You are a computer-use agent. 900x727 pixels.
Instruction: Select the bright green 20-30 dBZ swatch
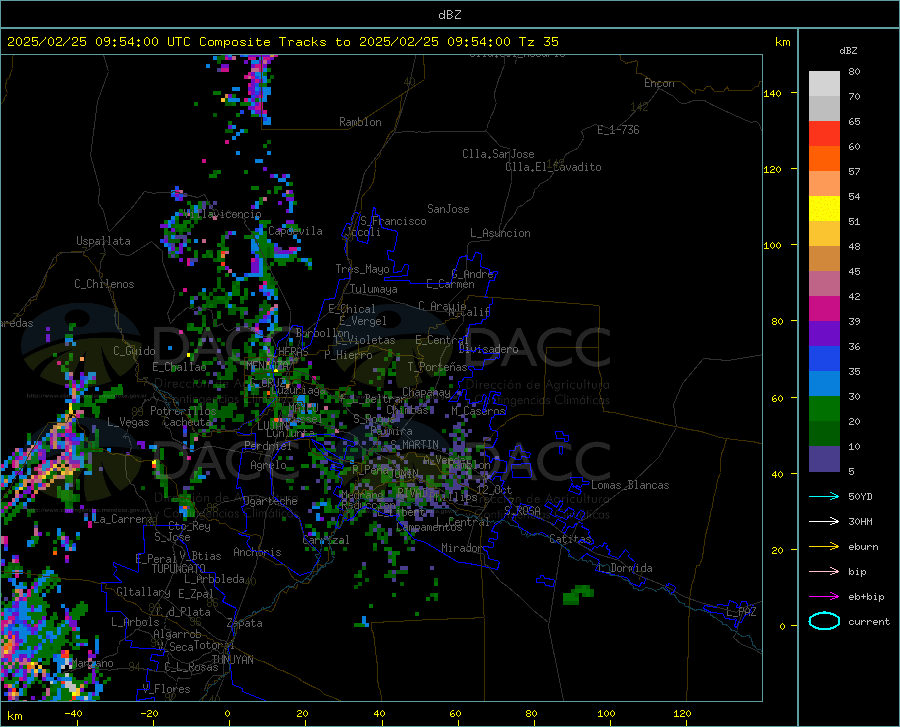(824, 409)
